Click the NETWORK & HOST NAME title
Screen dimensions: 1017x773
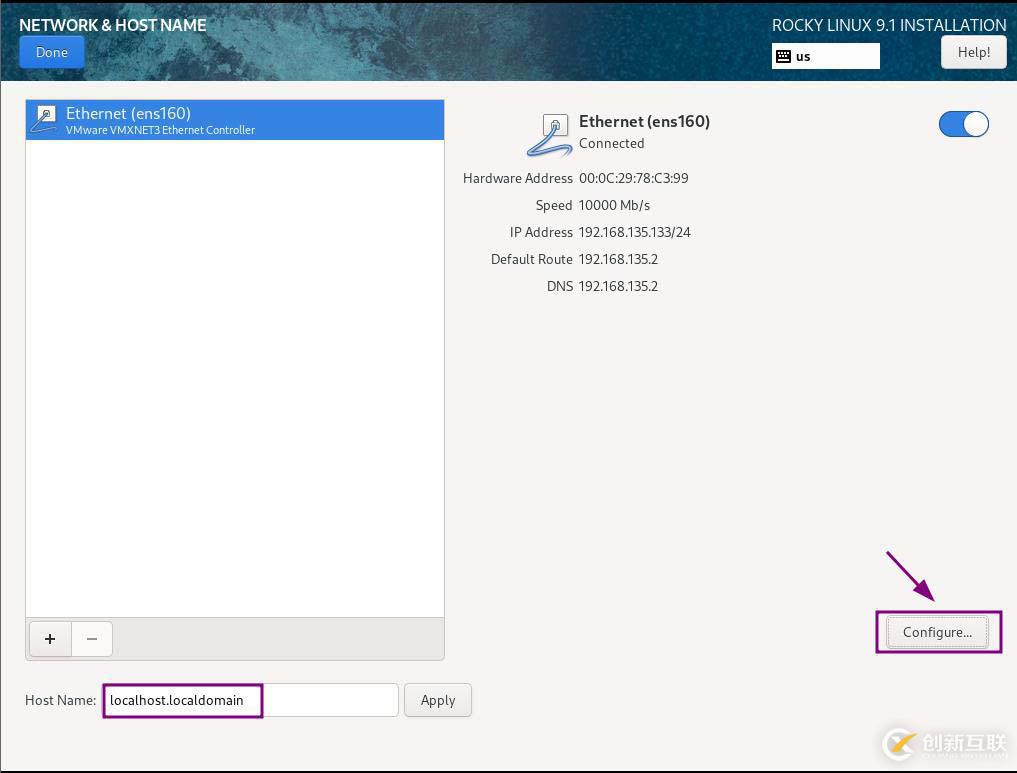[113, 25]
